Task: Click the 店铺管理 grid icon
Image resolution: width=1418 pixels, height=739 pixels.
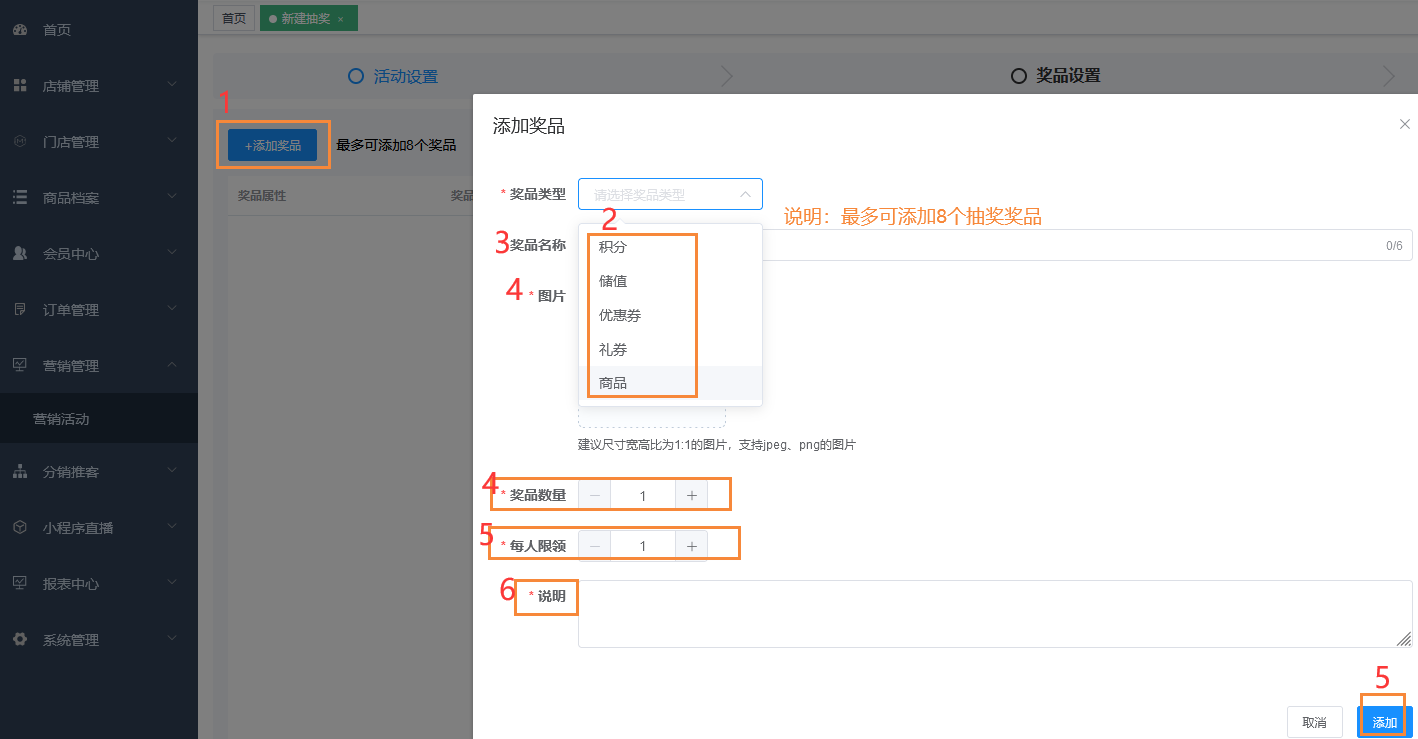Action: (x=20, y=86)
